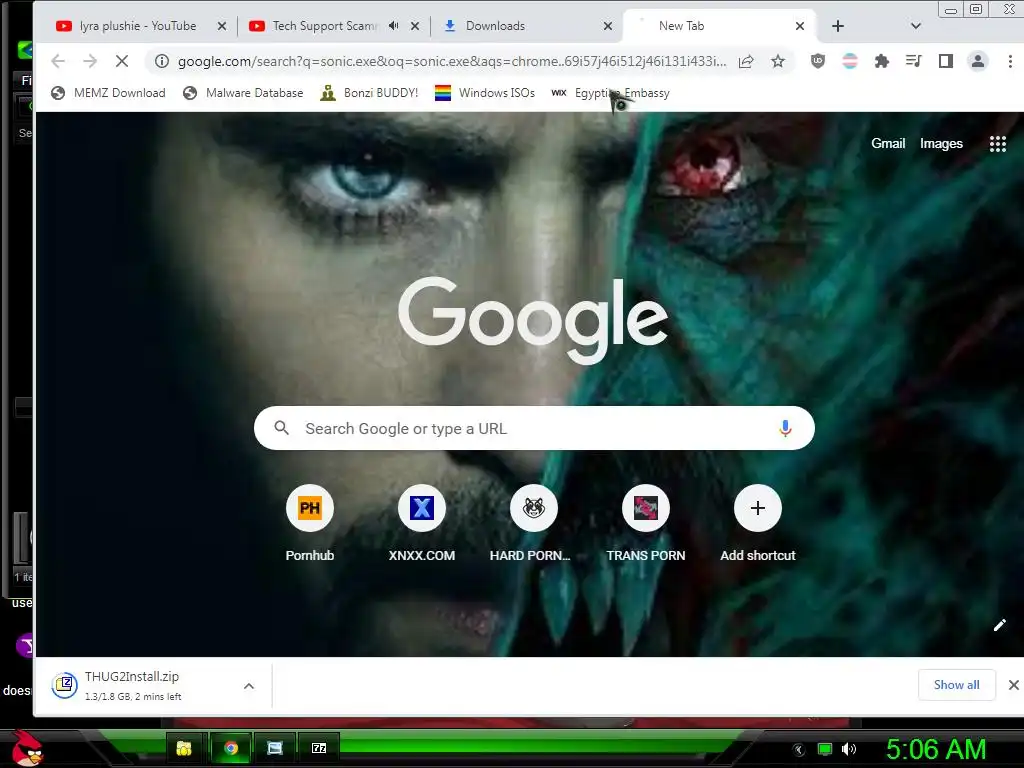Close the lyra plushie YouTube tab

(x=221, y=26)
